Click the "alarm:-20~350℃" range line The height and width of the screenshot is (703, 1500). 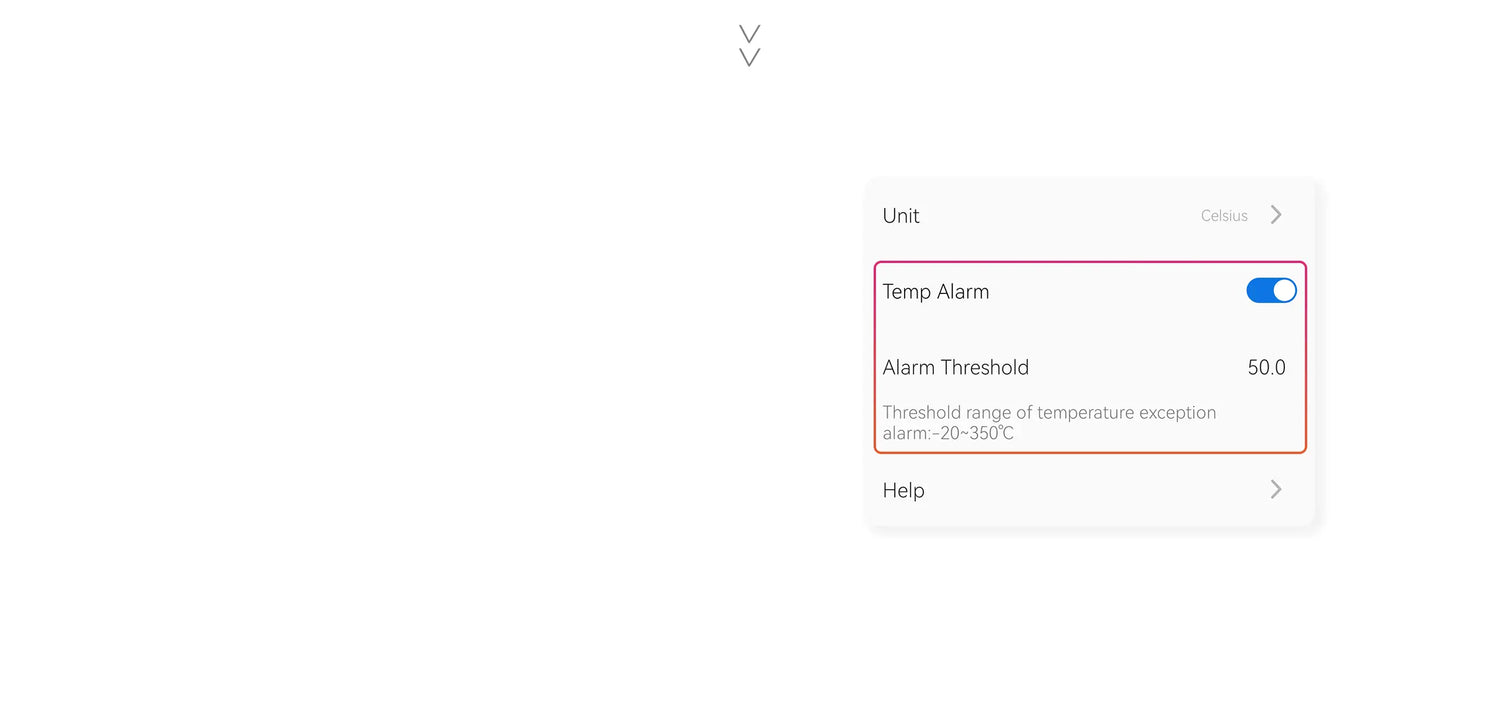click(948, 434)
